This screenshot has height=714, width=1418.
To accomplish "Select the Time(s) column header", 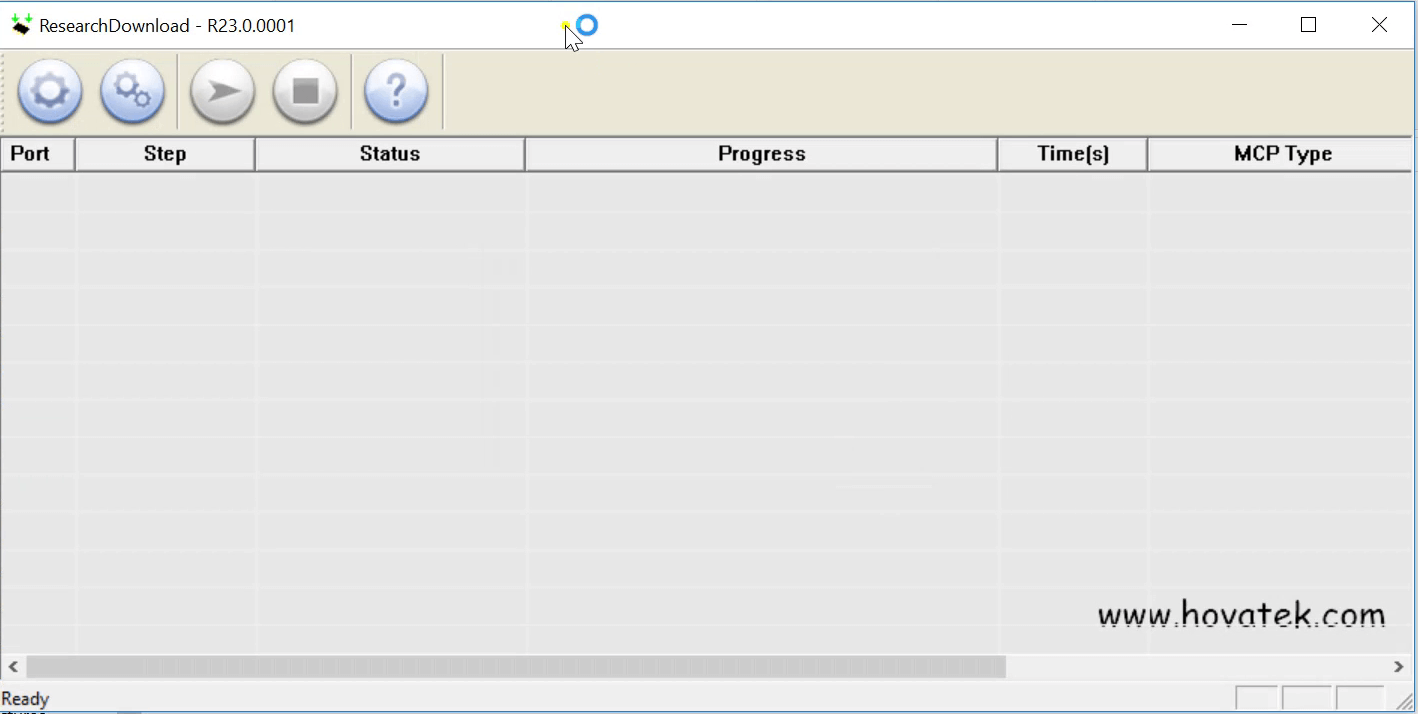I will pos(1071,153).
